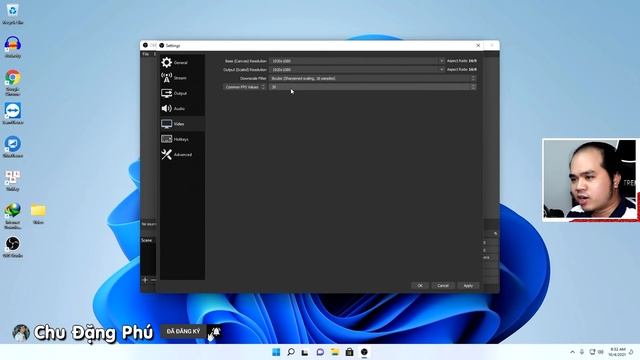Viewport: 640px width, 360px height.
Task: Open taskbar Search
Action: click(291, 352)
